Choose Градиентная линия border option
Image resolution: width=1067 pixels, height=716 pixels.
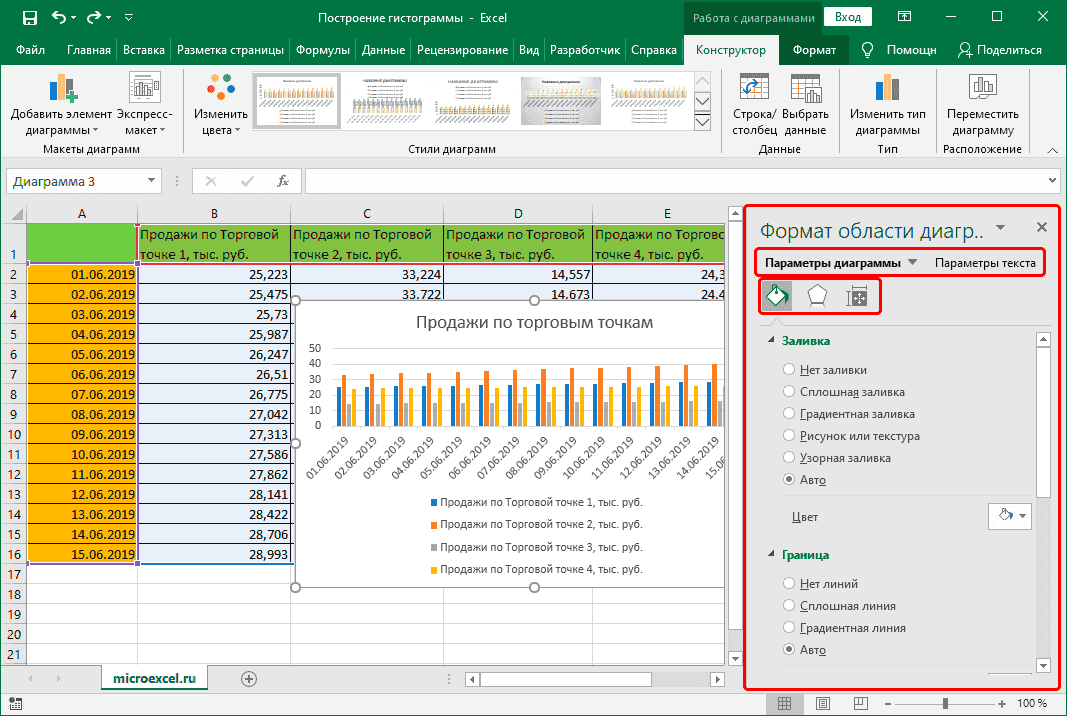pos(790,628)
